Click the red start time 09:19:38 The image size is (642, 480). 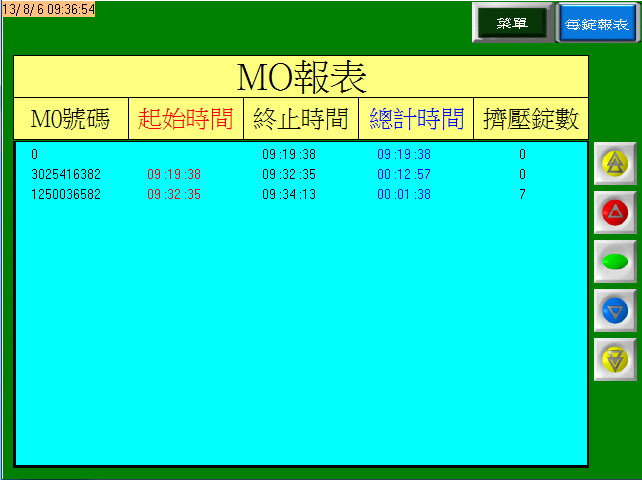tap(174, 174)
